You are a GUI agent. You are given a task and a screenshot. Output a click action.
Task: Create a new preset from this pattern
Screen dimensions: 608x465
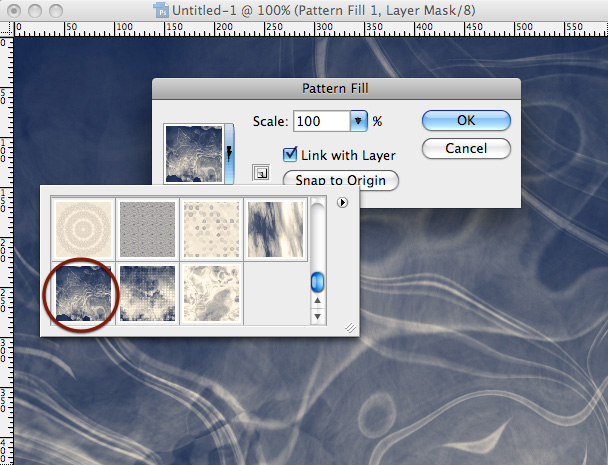coord(261,173)
